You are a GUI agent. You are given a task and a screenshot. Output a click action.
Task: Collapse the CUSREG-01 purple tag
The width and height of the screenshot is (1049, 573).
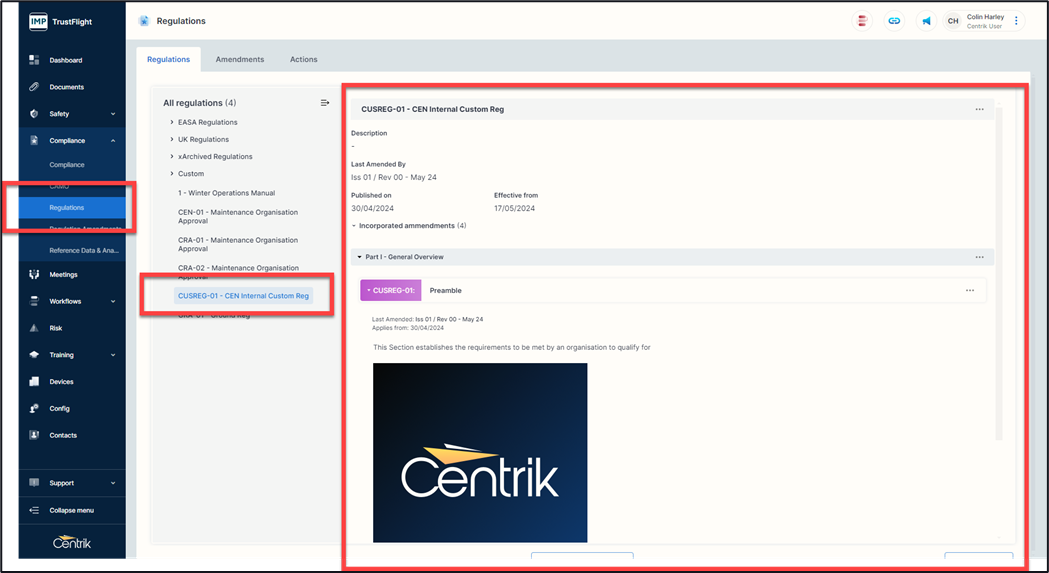coord(391,291)
